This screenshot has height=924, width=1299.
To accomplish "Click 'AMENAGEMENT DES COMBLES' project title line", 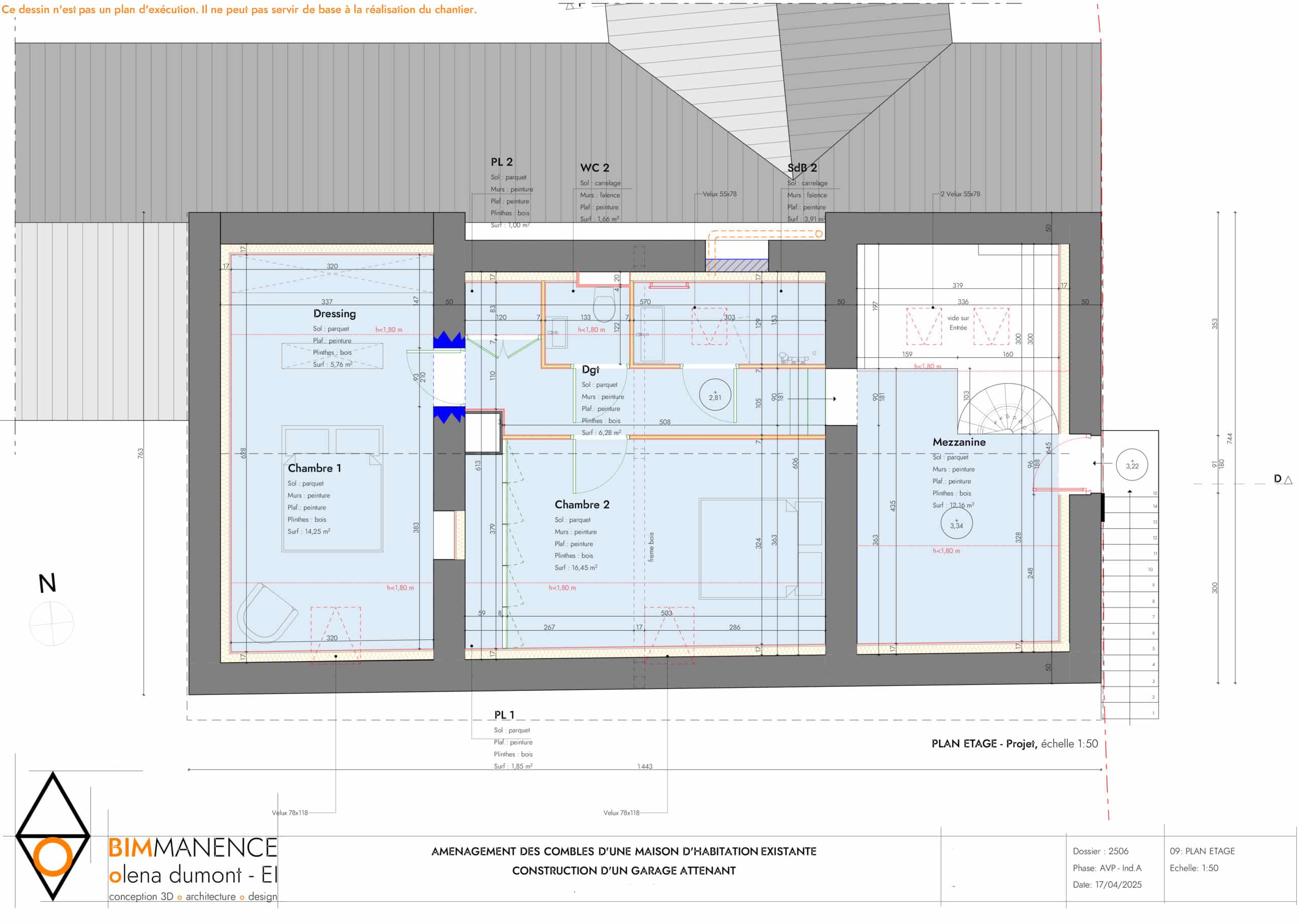I will point(624,852).
